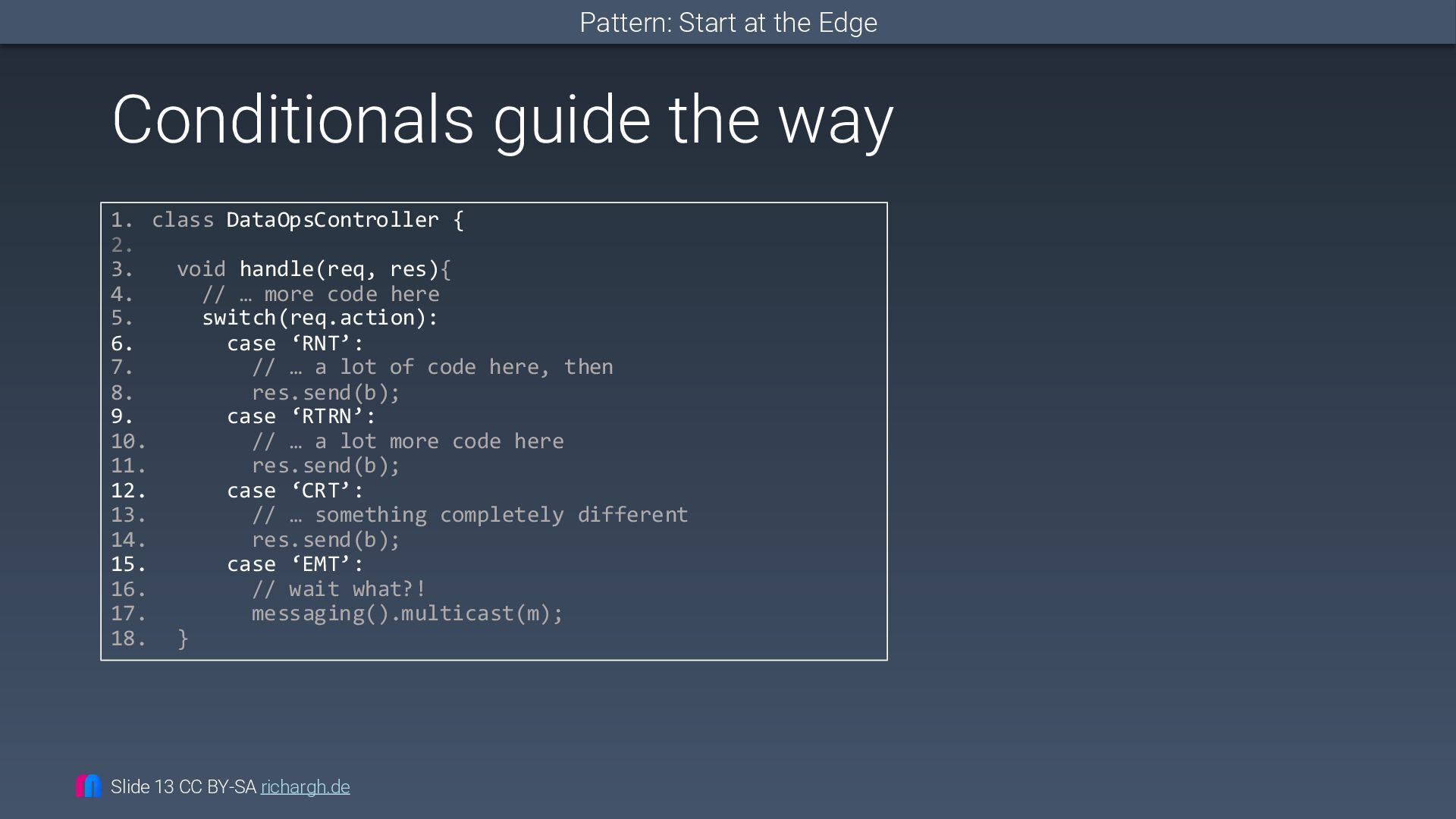Viewport: 1456px width, 819px height.
Task: Click the slide title 'Conditionals guide the way'
Action: (x=502, y=120)
